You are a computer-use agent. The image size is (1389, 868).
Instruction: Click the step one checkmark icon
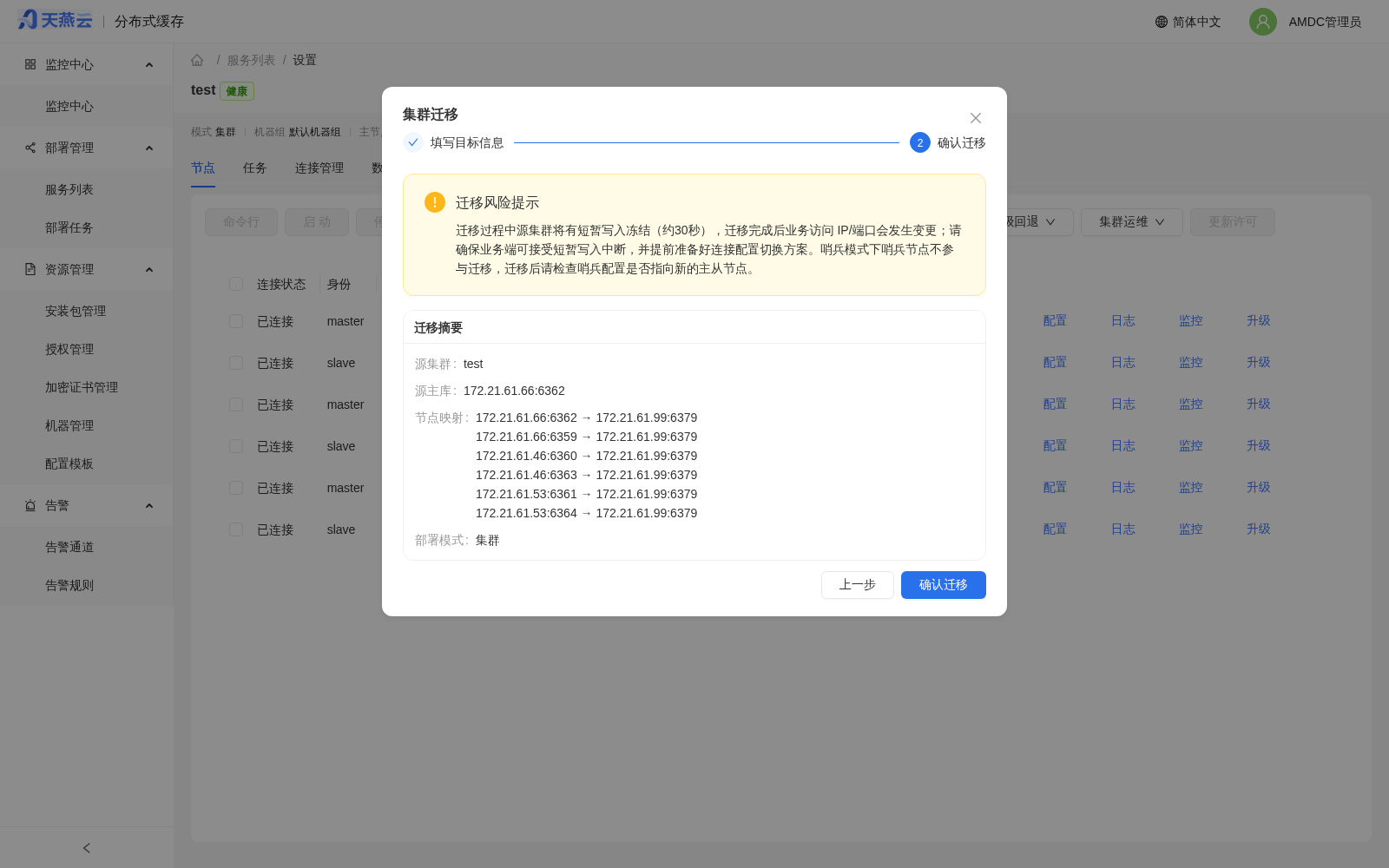[413, 142]
